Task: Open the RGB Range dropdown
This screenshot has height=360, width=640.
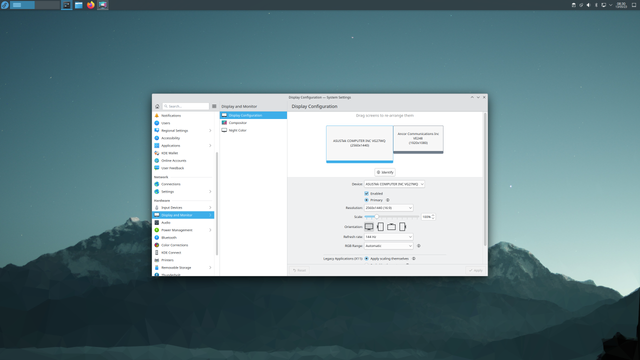Action: coord(389,246)
